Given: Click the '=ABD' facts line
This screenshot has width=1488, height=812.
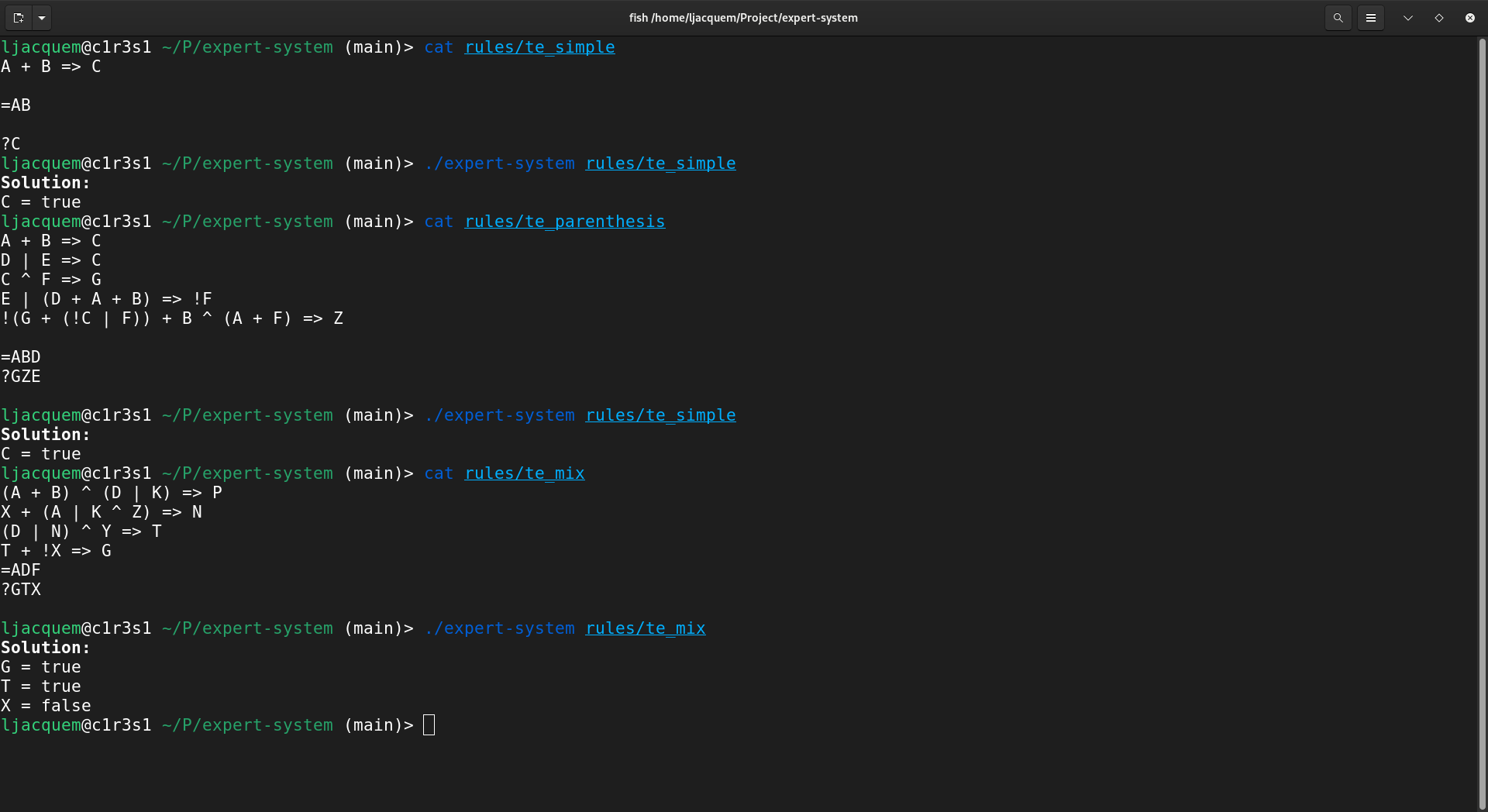Looking at the screenshot, I should point(21,357).
